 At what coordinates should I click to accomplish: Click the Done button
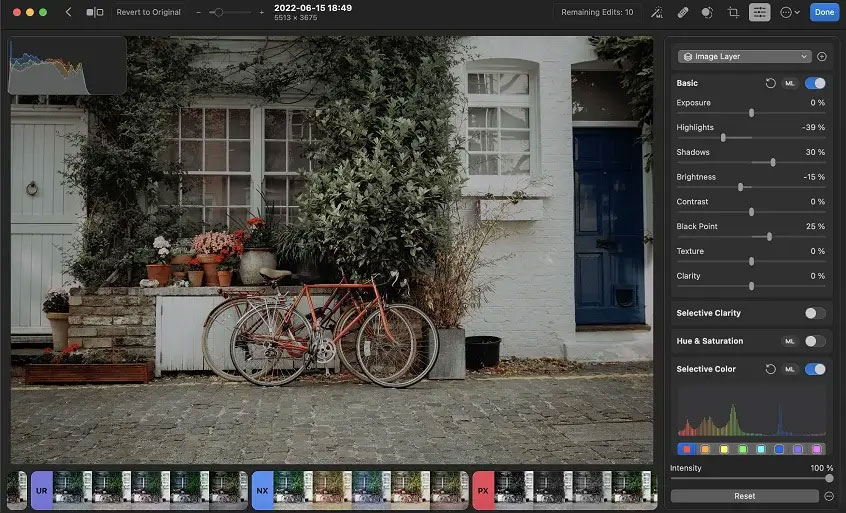(824, 12)
